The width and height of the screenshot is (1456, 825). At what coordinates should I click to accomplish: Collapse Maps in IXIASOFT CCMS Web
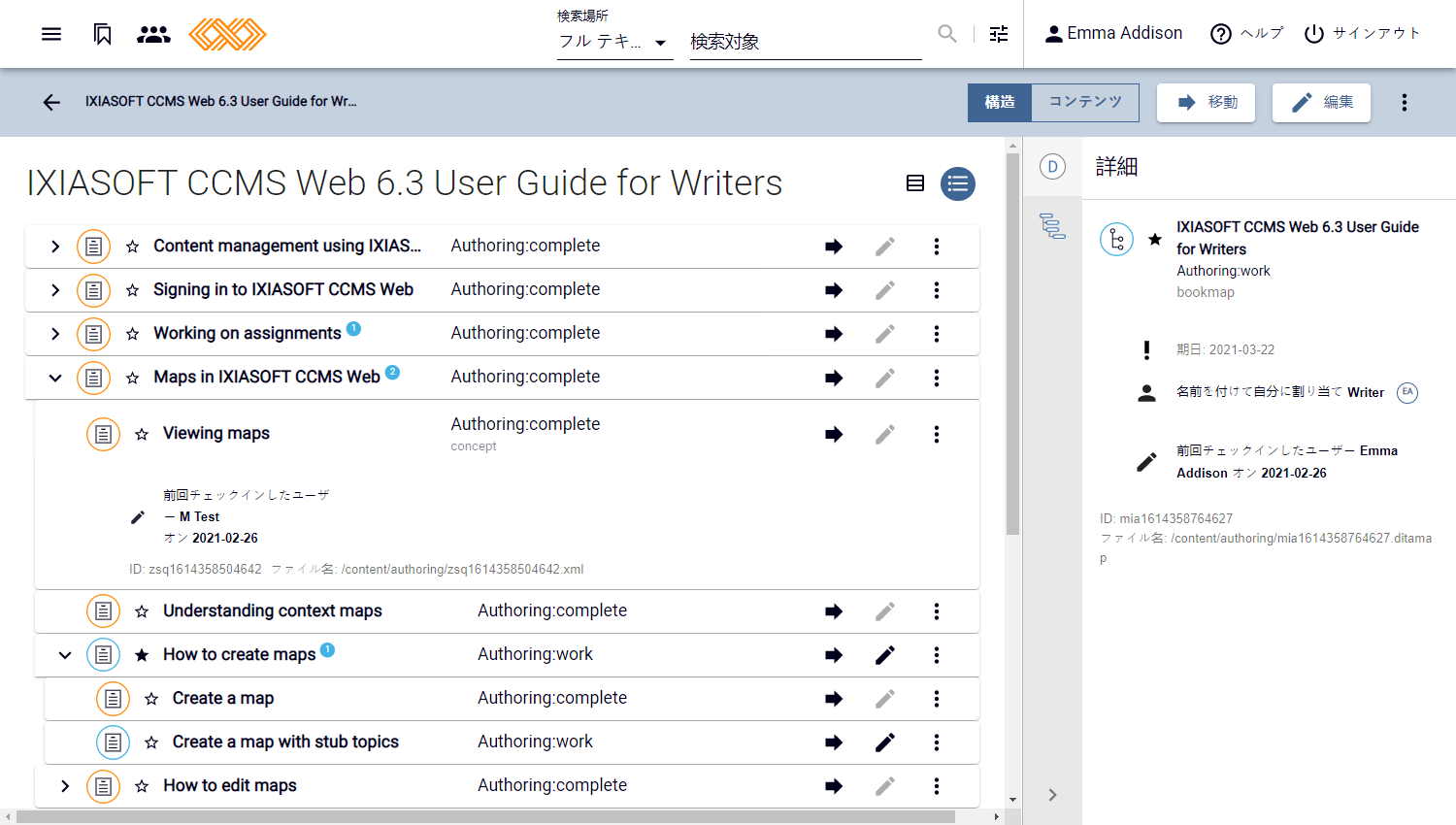(55, 378)
